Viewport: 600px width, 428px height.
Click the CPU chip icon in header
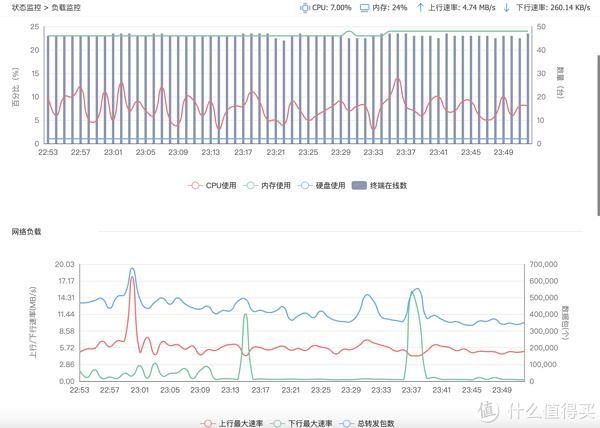pos(305,7)
